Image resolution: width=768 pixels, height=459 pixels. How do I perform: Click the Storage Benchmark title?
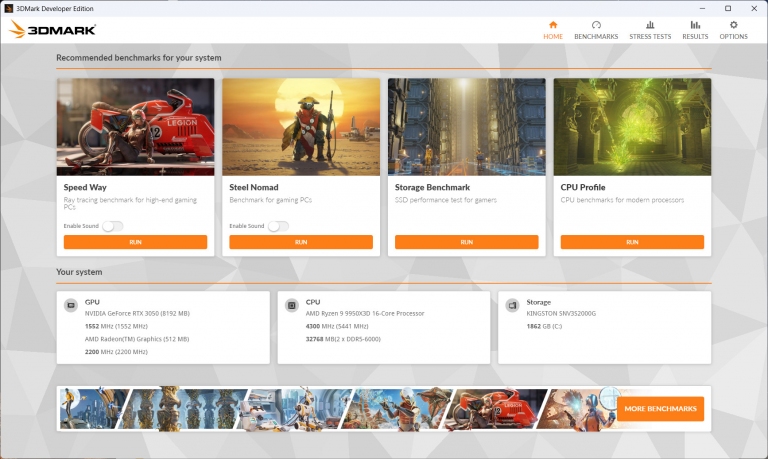(x=432, y=187)
